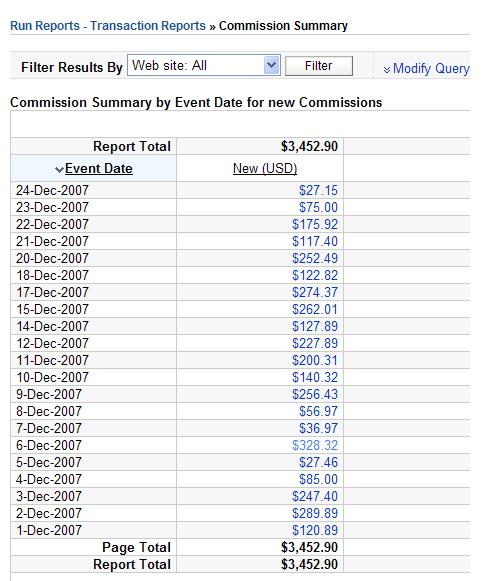Open the $175.92 commission for 22-Dec-2007
The height and width of the screenshot is (581, 482).
click(x=315, y=225)
